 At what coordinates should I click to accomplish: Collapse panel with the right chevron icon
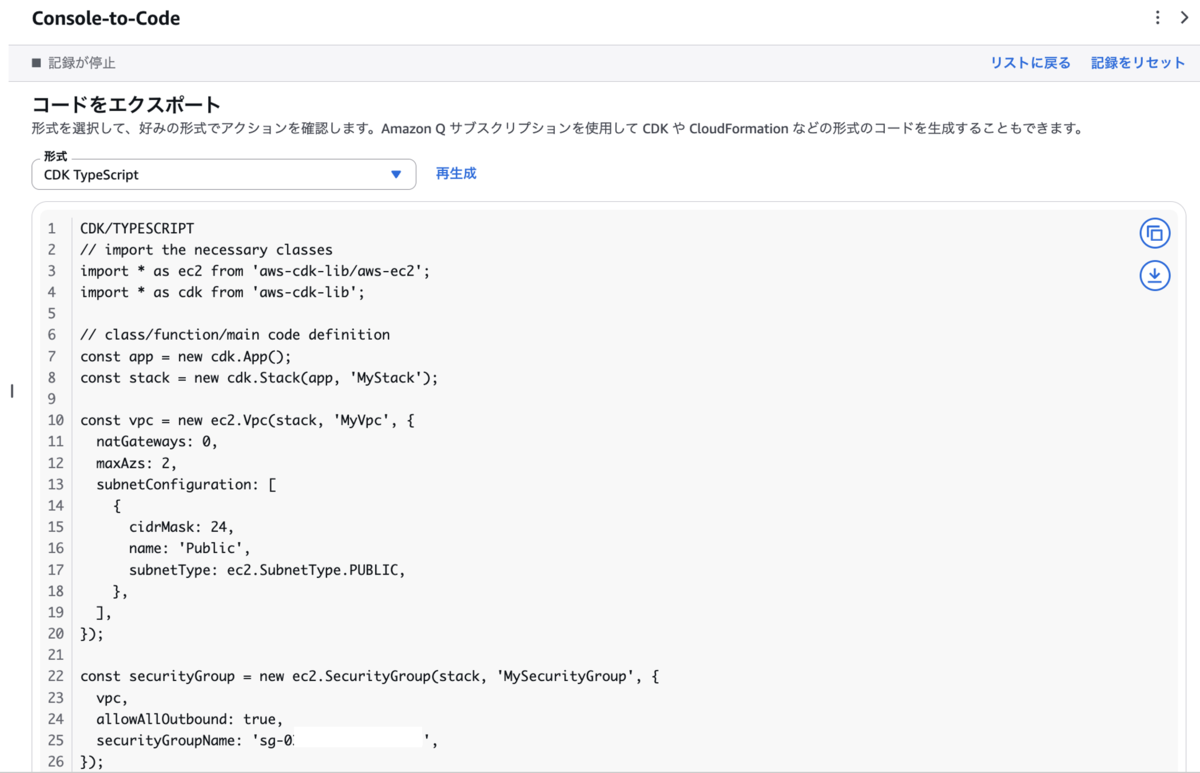[1183, 17]
